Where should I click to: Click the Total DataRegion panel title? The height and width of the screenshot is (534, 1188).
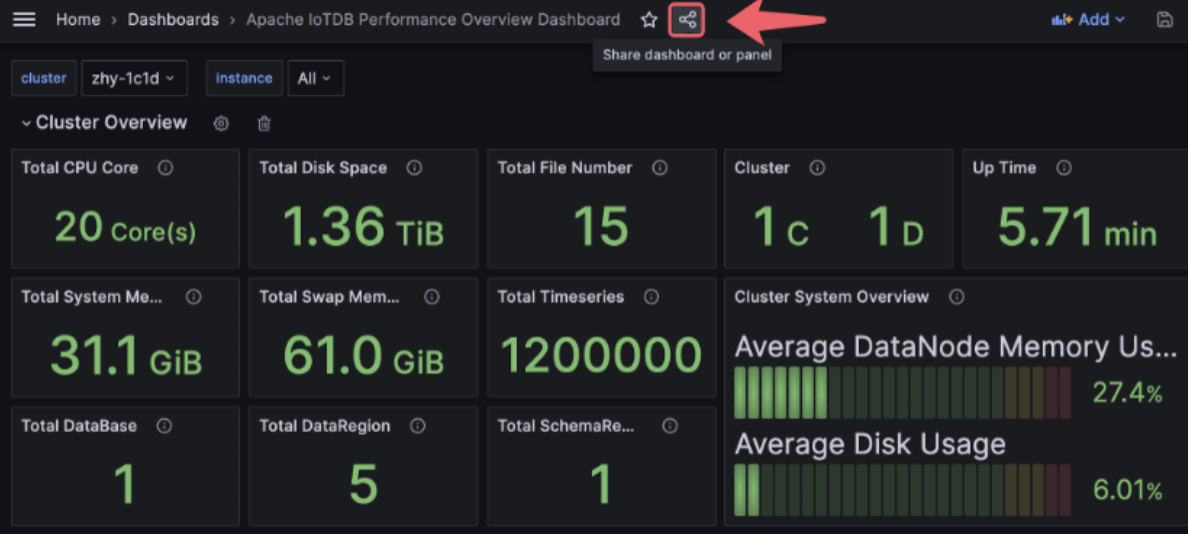coord(324,426)
